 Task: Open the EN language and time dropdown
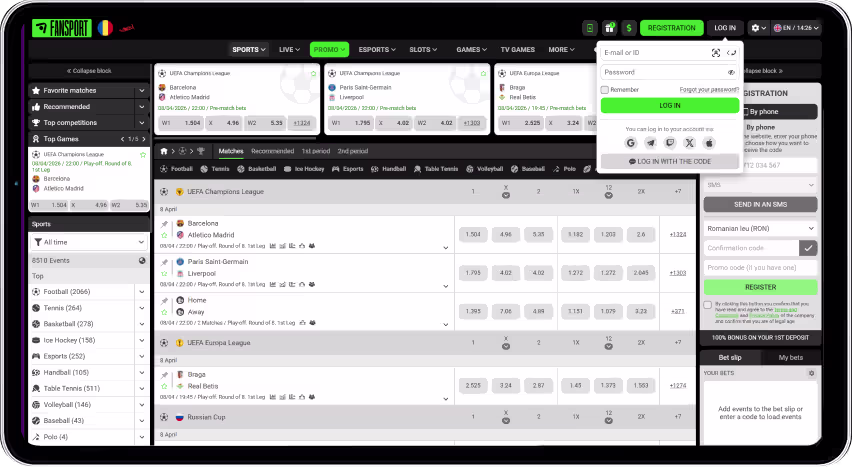click(796, 28)
